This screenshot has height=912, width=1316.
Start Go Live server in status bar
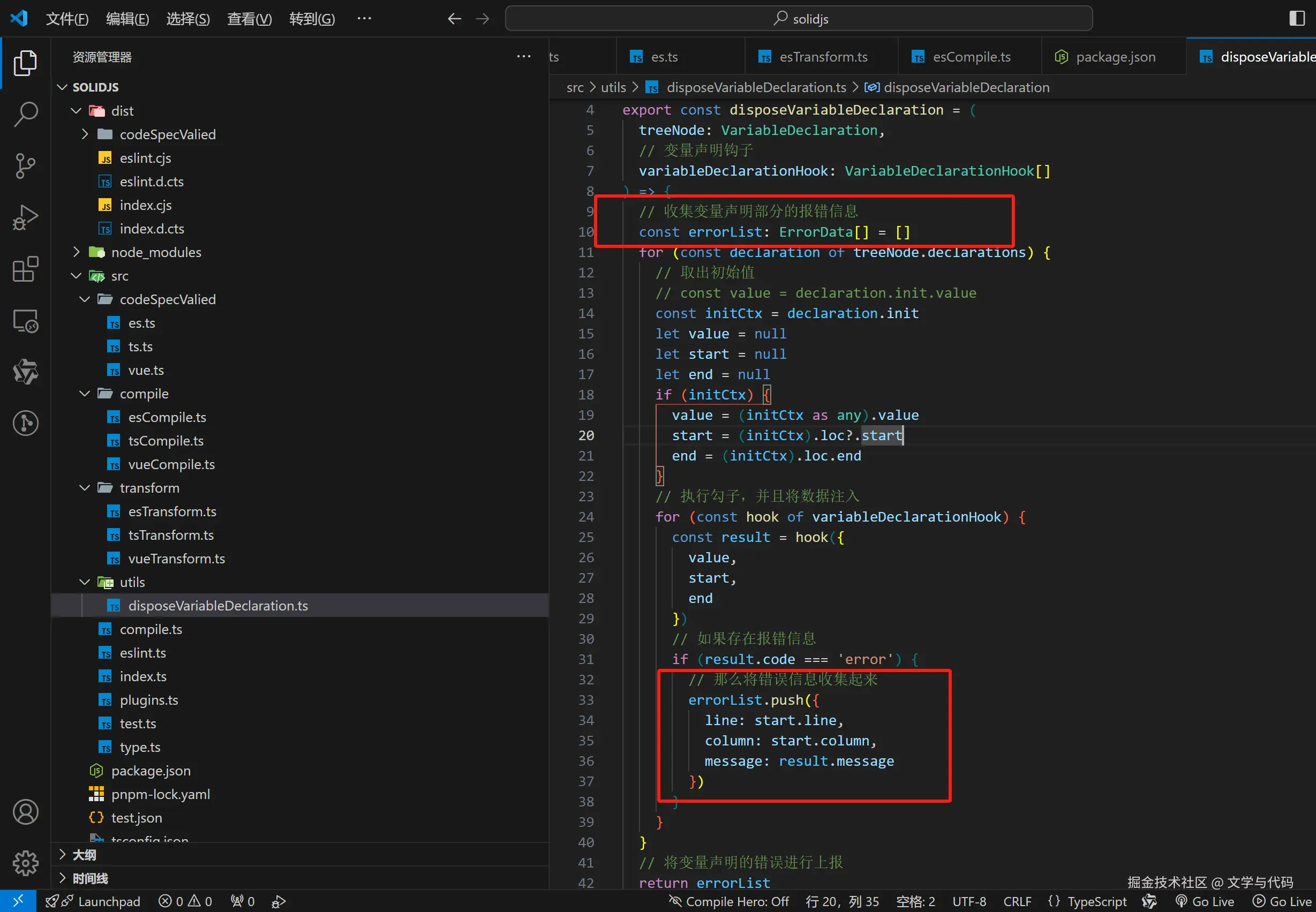point(1205,901)
